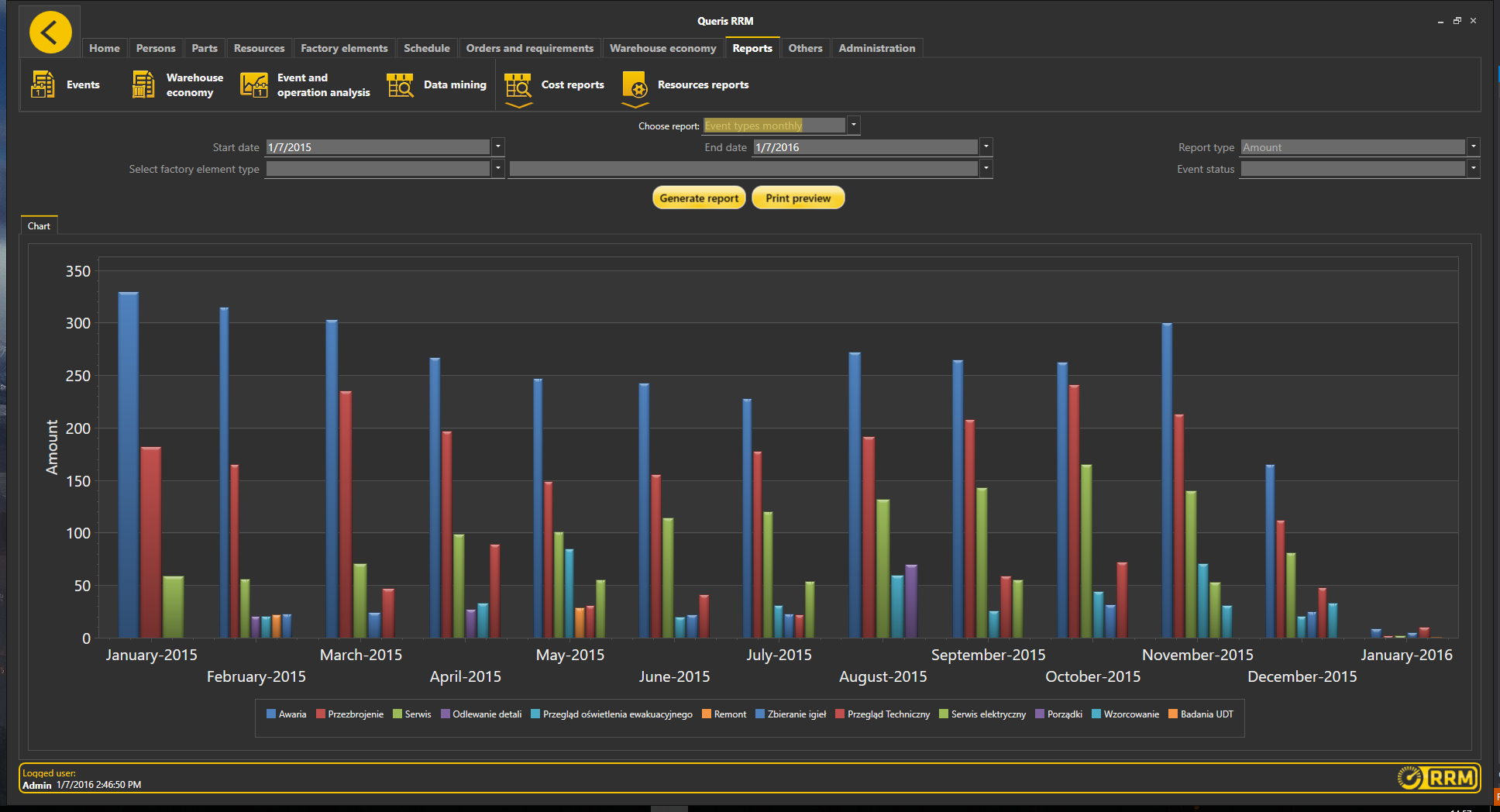Toggle the Serwis elektryczny legend entry
Screen dimensions: 1500x812
(x=982, y=714)
